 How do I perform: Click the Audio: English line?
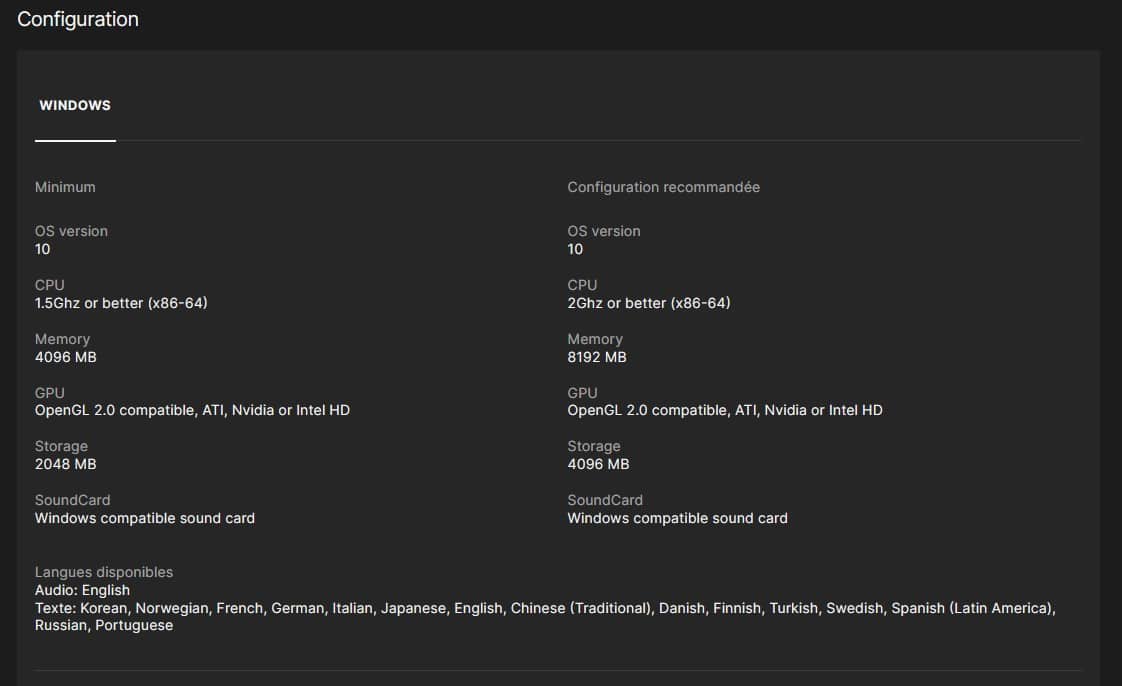click(82, 590)
